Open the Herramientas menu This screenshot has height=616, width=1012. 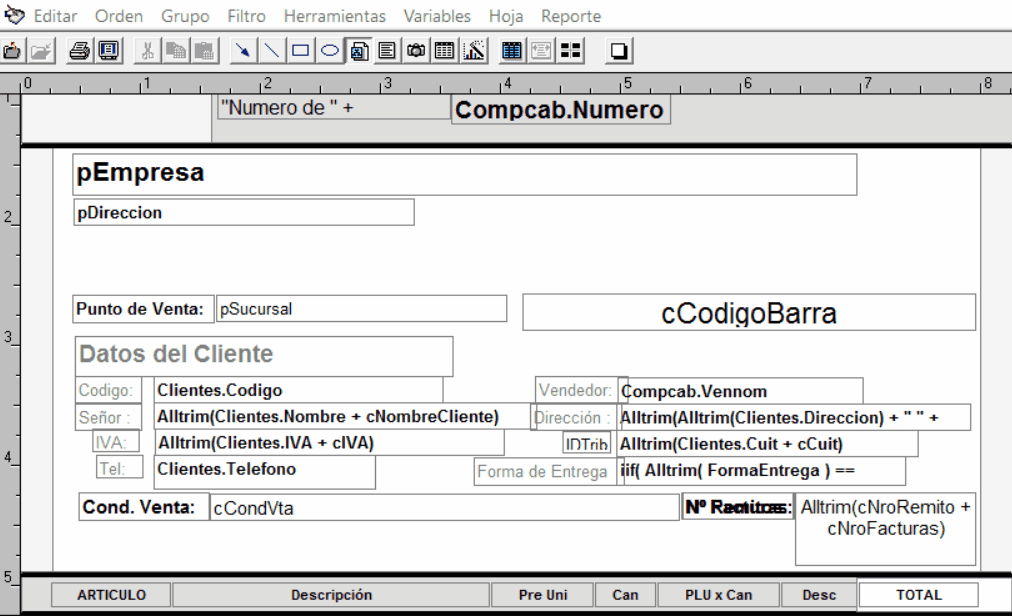pyautogui.click(x=334, y=16)
